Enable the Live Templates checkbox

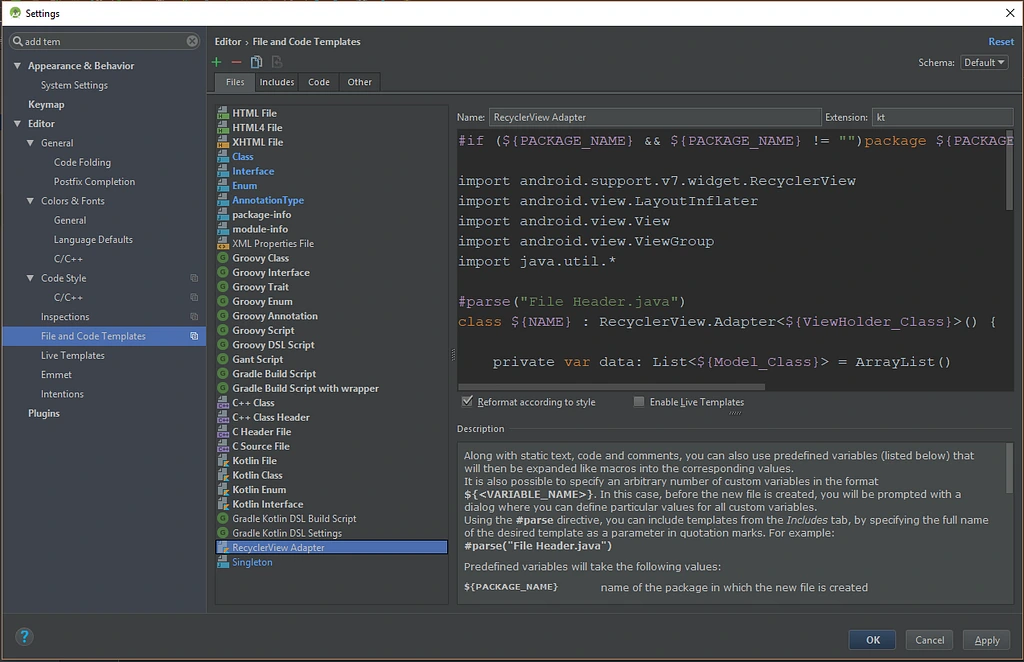[639, 402]
